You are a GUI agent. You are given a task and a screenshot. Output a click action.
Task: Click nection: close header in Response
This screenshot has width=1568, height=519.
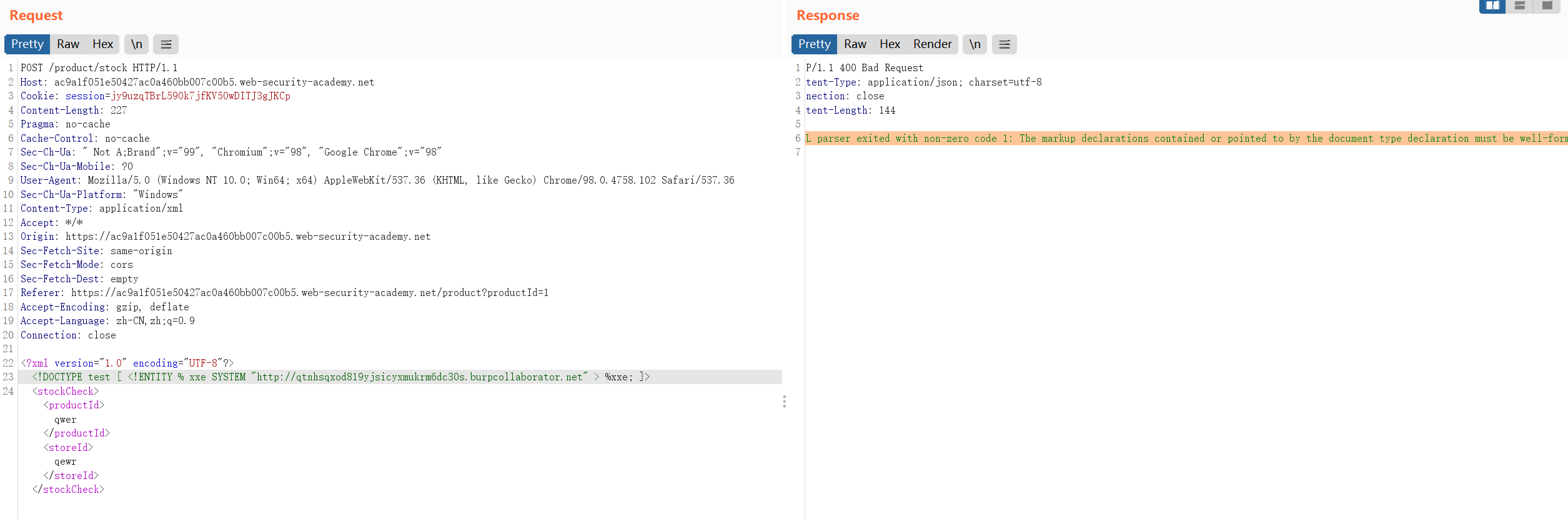coord(845,96)
